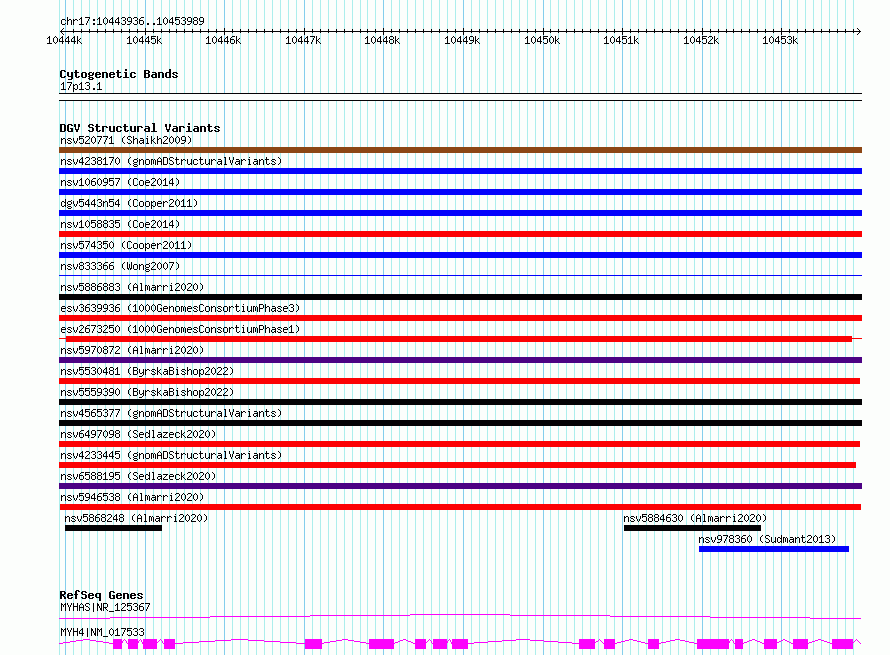Click the nsv1058835 (Coe2014) label

[120, 224]
